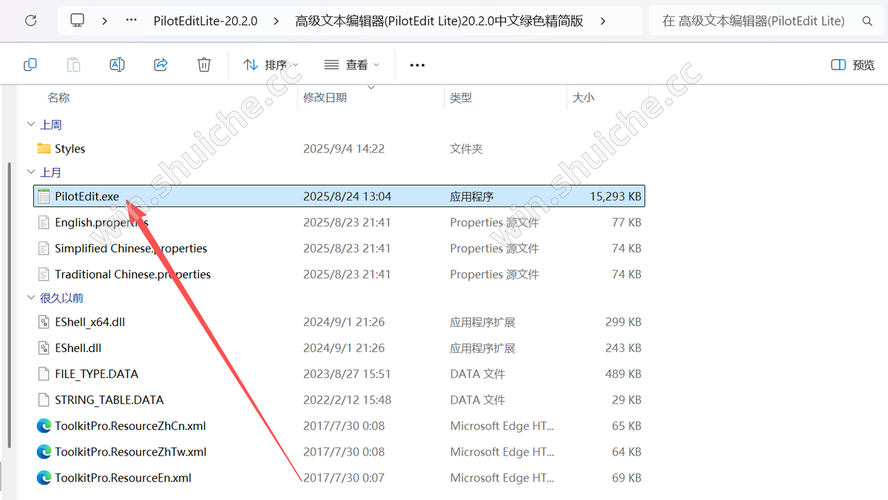Click Simplified Chinese.properties file icon
The height and width of the screenshot is (500, 888).
click(x=44, y=249)
